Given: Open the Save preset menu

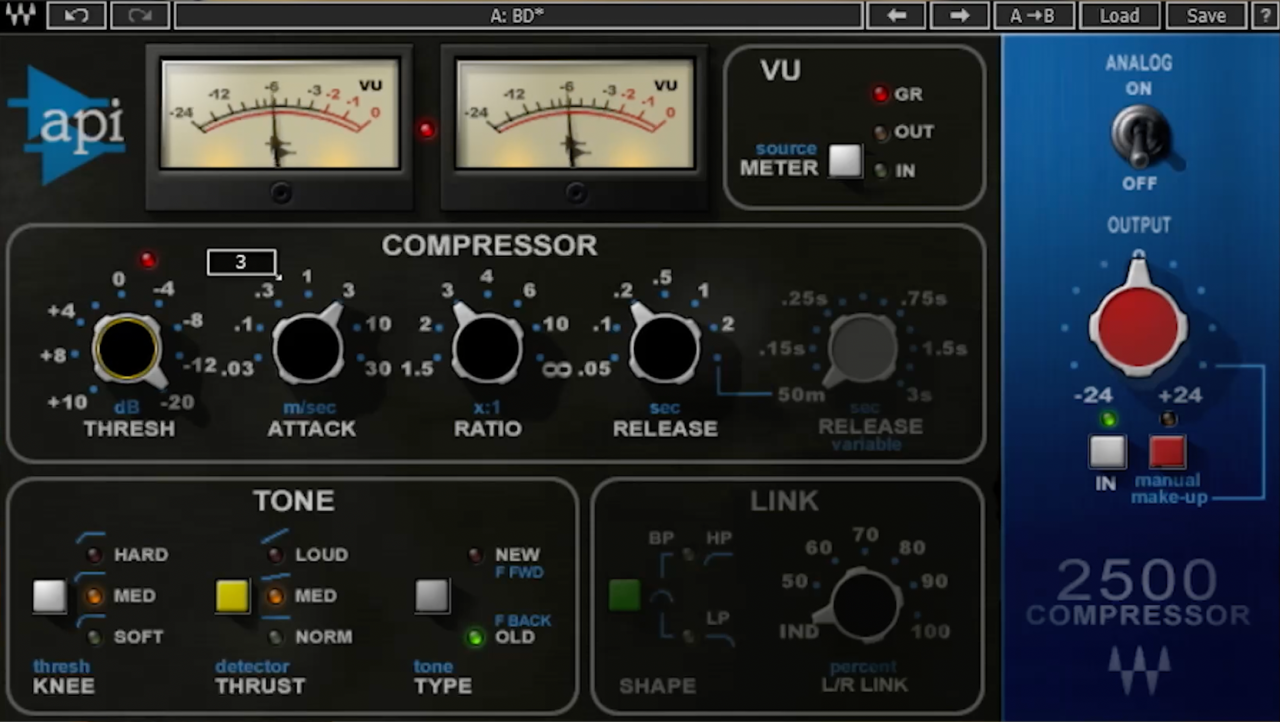Looking at the screenshot, I should point(1206,15).
